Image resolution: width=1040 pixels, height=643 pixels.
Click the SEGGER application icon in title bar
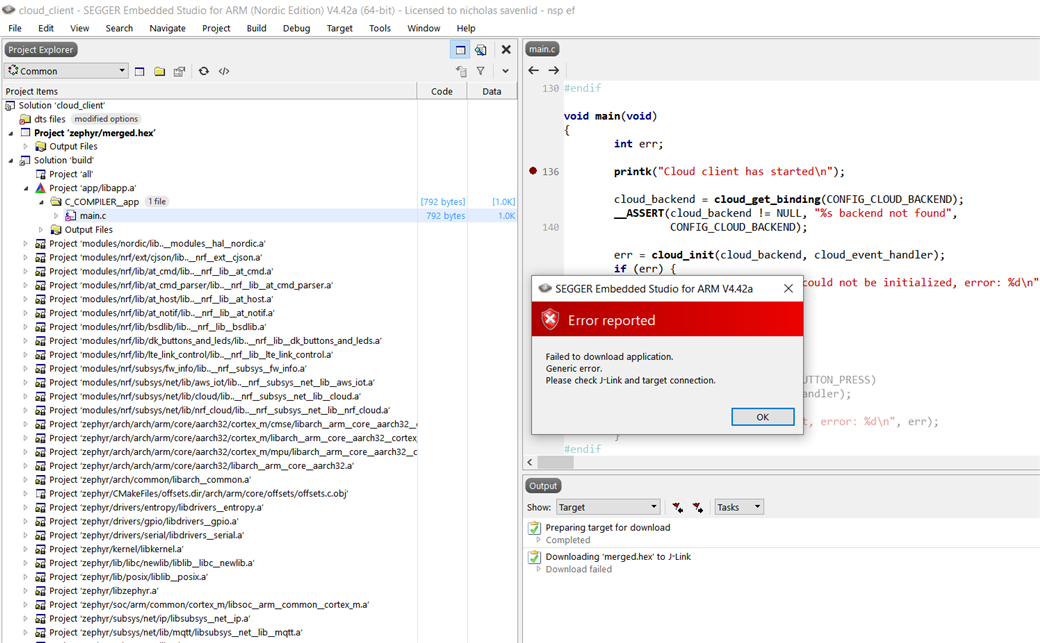tap(9, 10)
